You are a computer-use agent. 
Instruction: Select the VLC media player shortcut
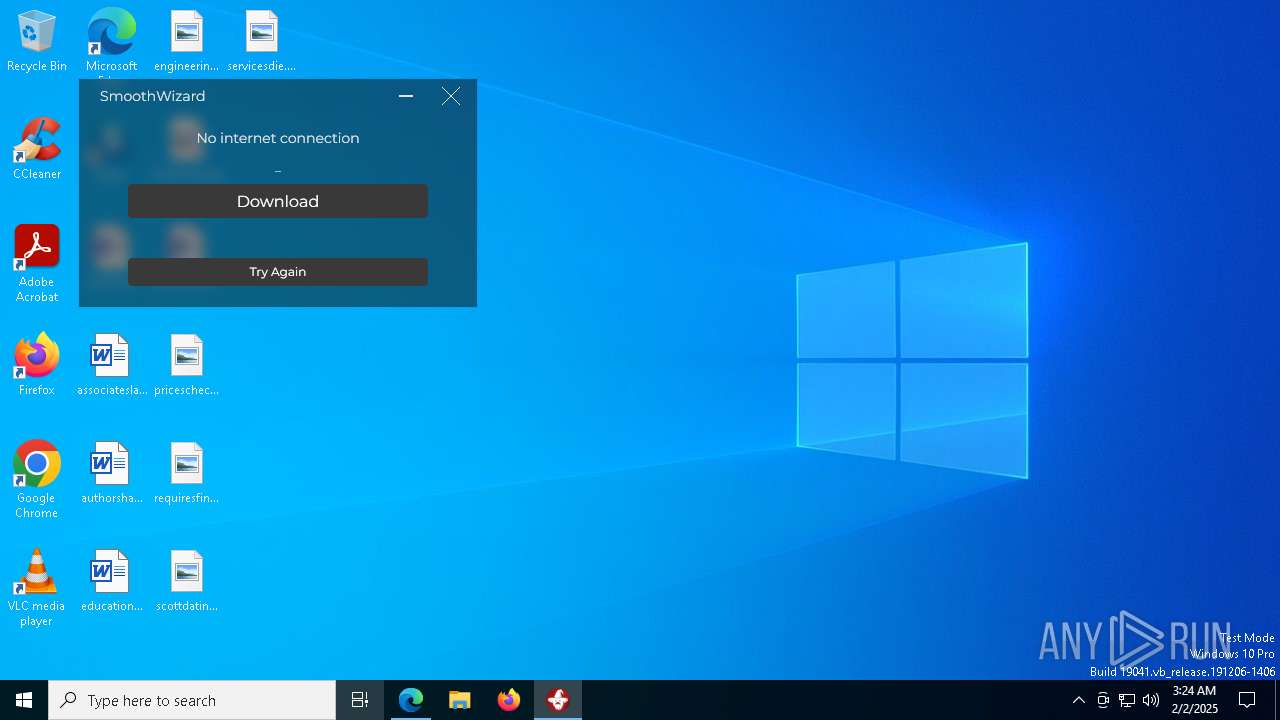pos(37,588)
